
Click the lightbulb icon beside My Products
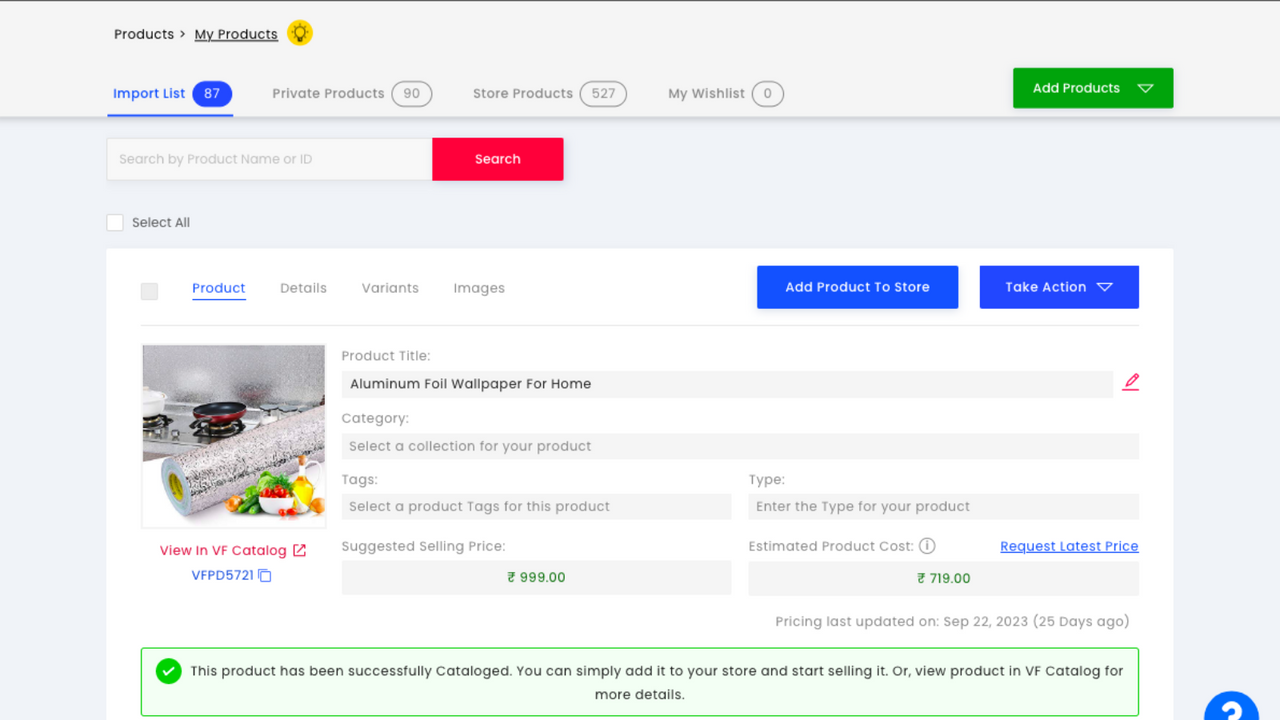pos(300,32)
